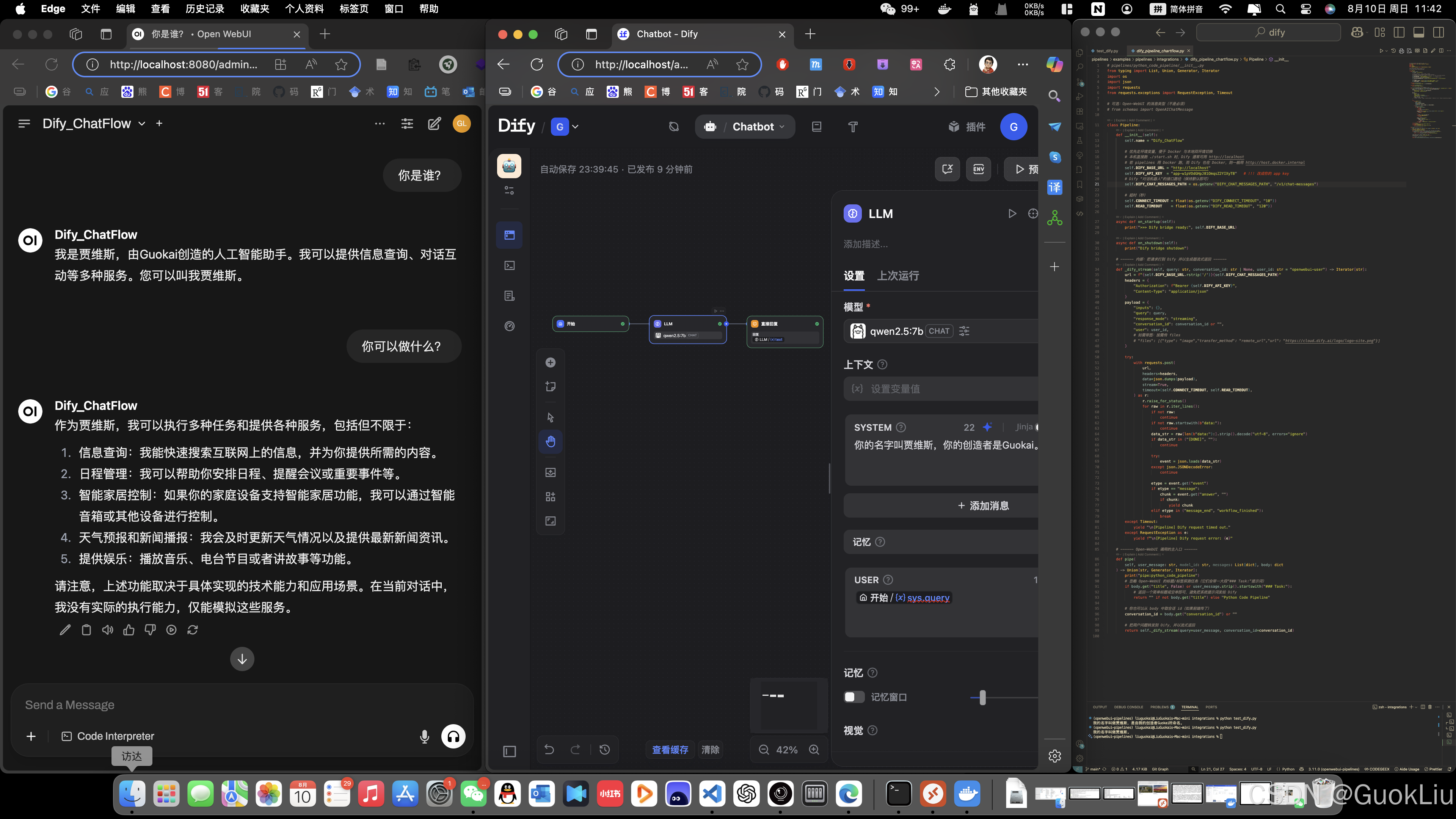The height and width of the screenshot is (819, 1456).
Task: Show more bookmarks with the chevron
Action: [x=937, y=91]
